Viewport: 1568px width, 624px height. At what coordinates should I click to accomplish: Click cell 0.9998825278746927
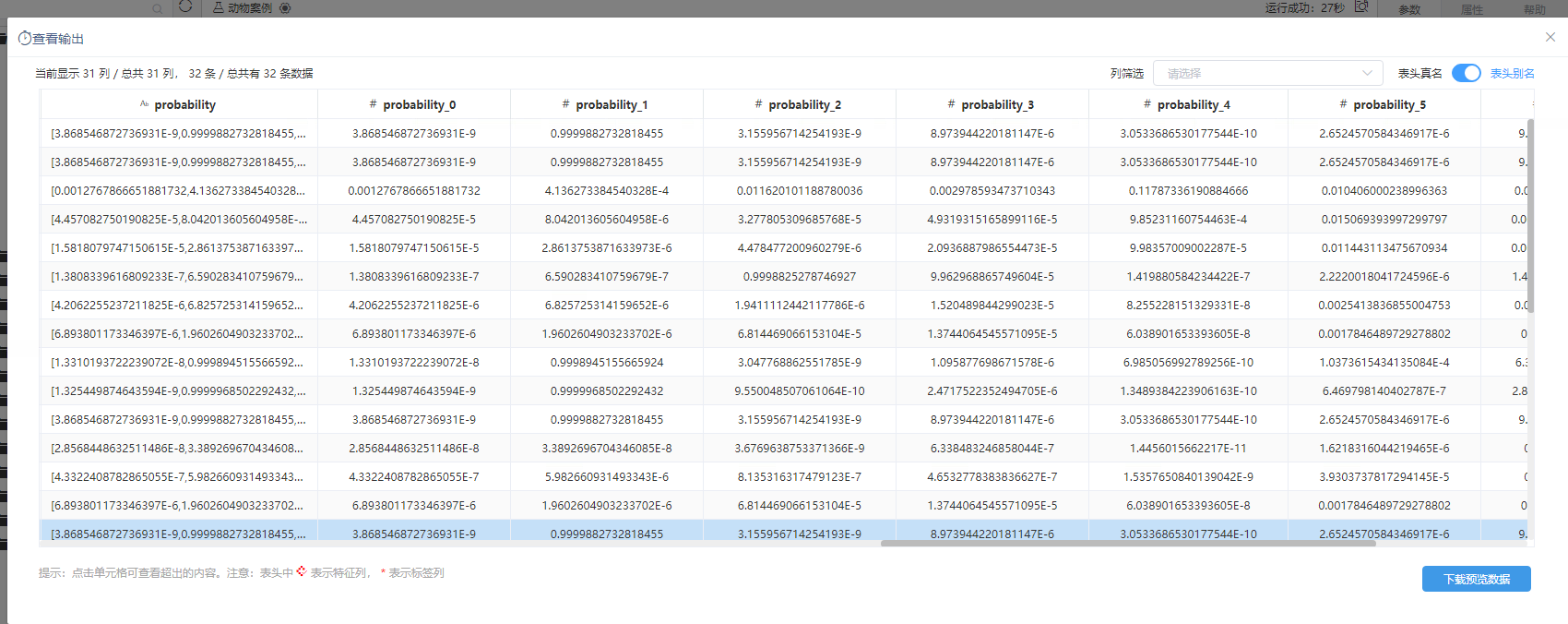(799, 276)
